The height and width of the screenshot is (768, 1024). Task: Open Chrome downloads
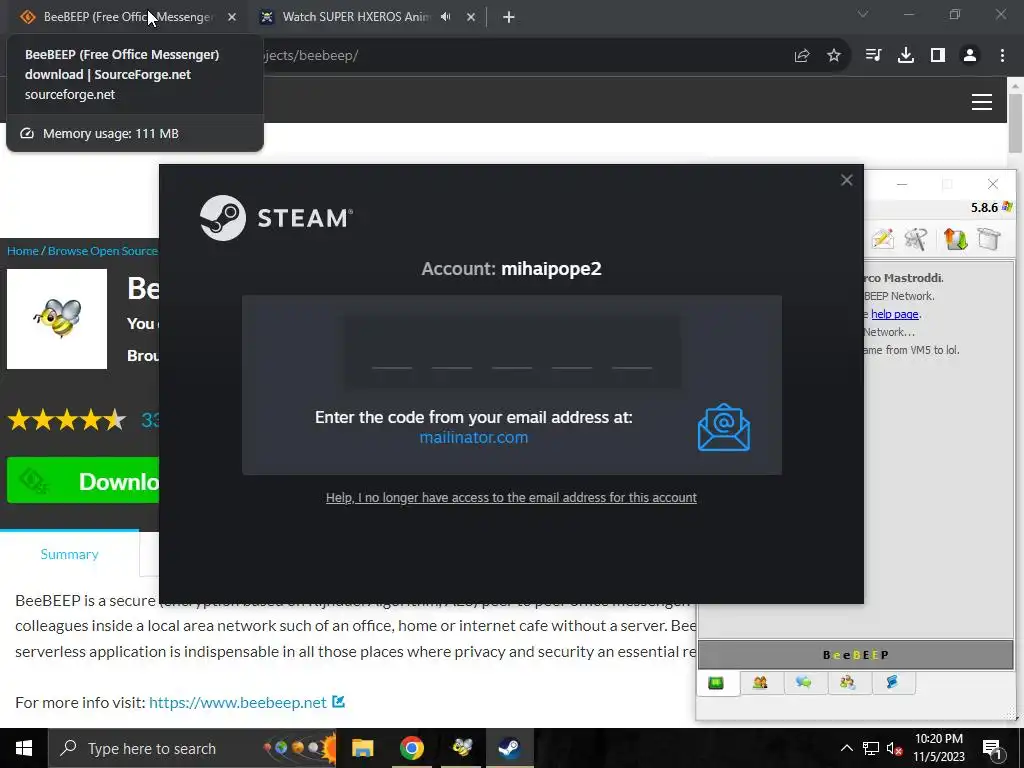906,56
